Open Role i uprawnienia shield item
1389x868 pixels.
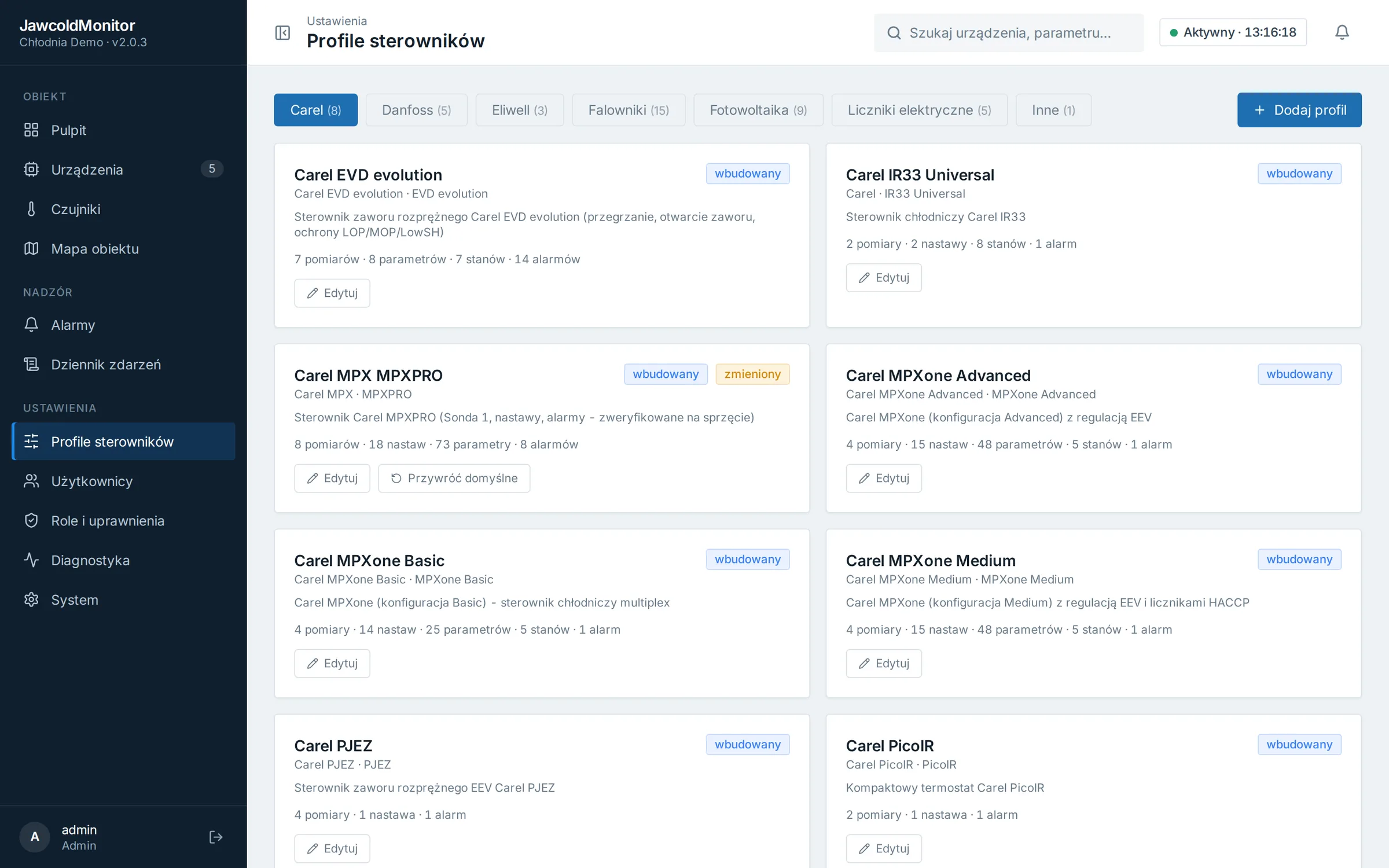coord(123,521)
